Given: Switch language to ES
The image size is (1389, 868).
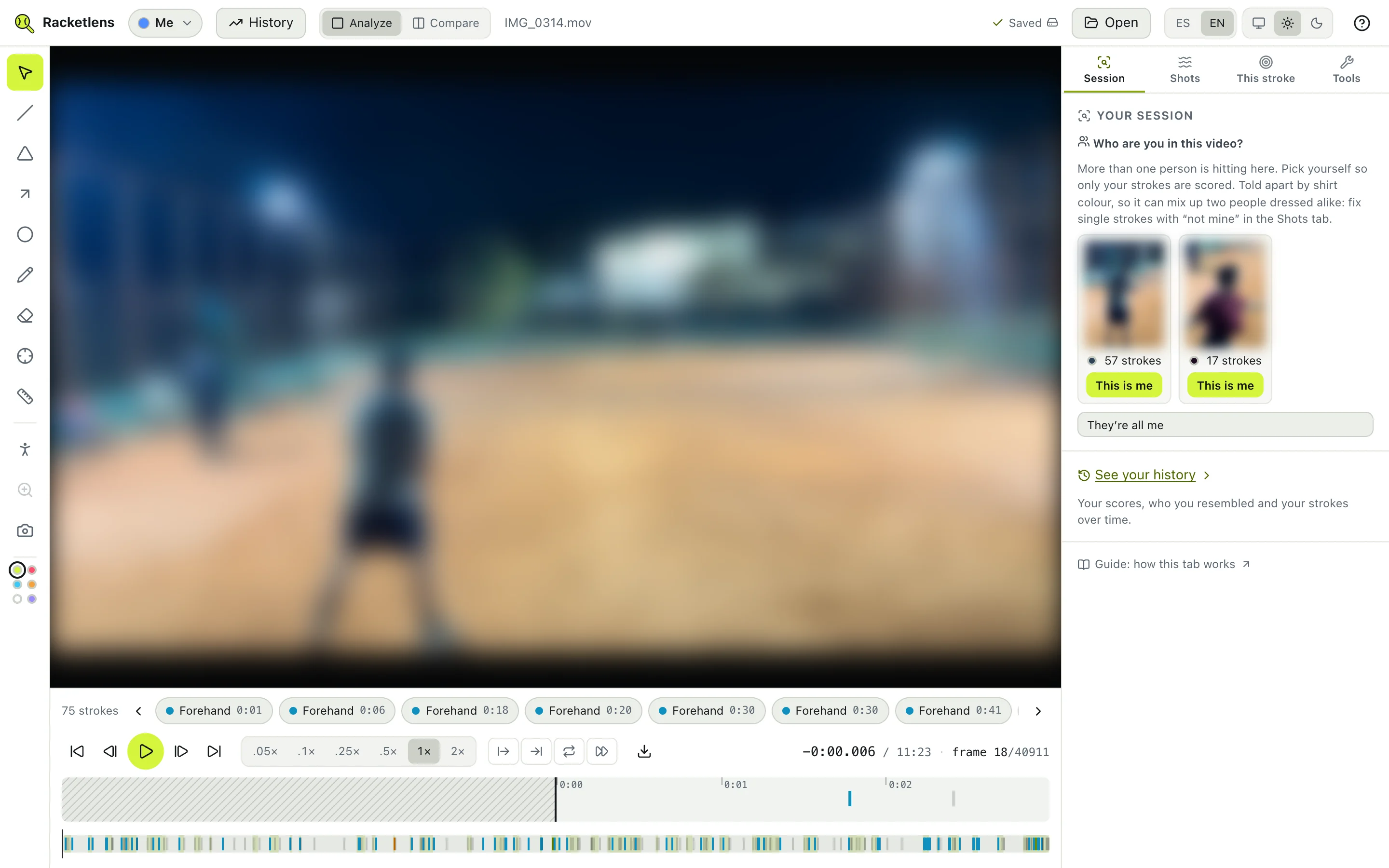Looking at the screenshot, I should point(1183,23).
